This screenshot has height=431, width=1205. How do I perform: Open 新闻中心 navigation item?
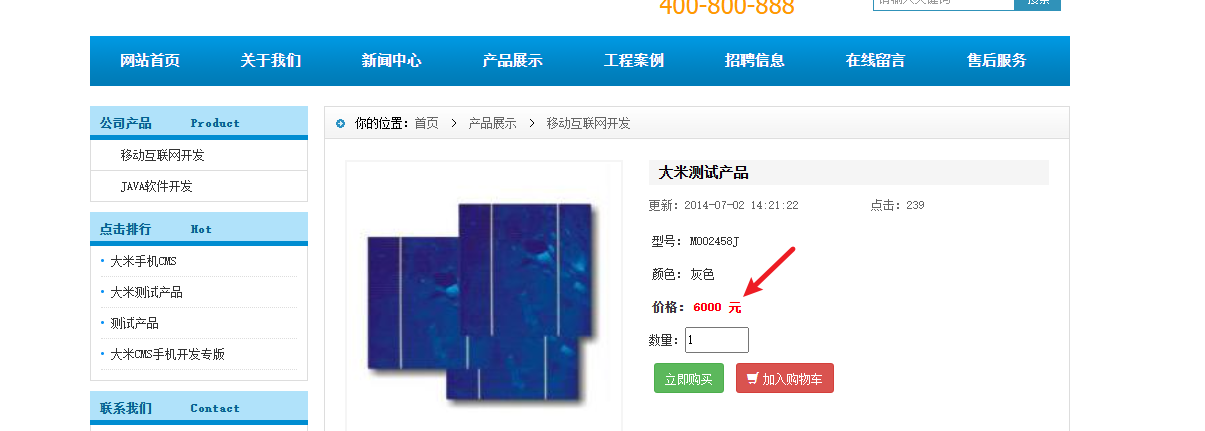(392, 61)
